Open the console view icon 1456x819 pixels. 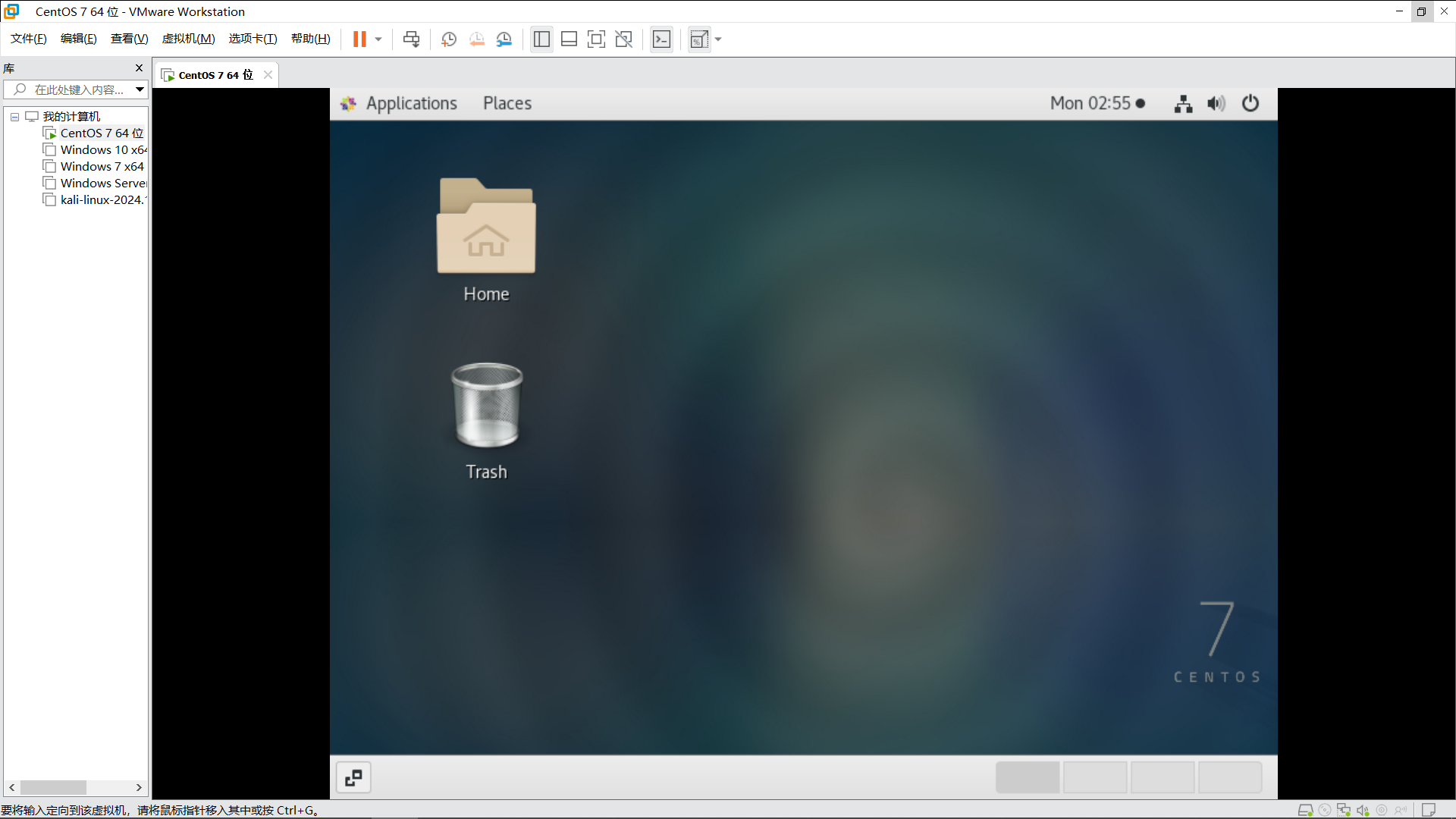[x=661, y=39]
